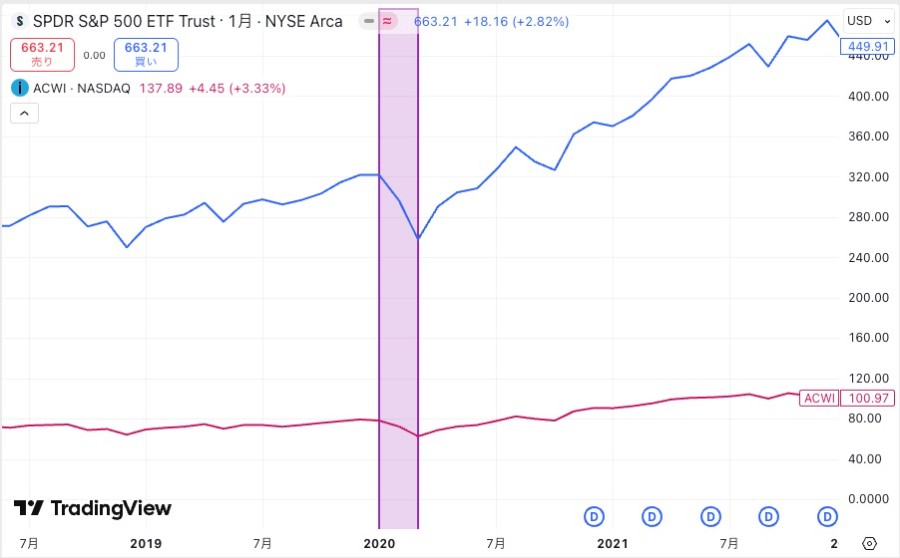Select the purple shaded 2020 date range
Screen dimensions: 900x558
coord(398,300)
